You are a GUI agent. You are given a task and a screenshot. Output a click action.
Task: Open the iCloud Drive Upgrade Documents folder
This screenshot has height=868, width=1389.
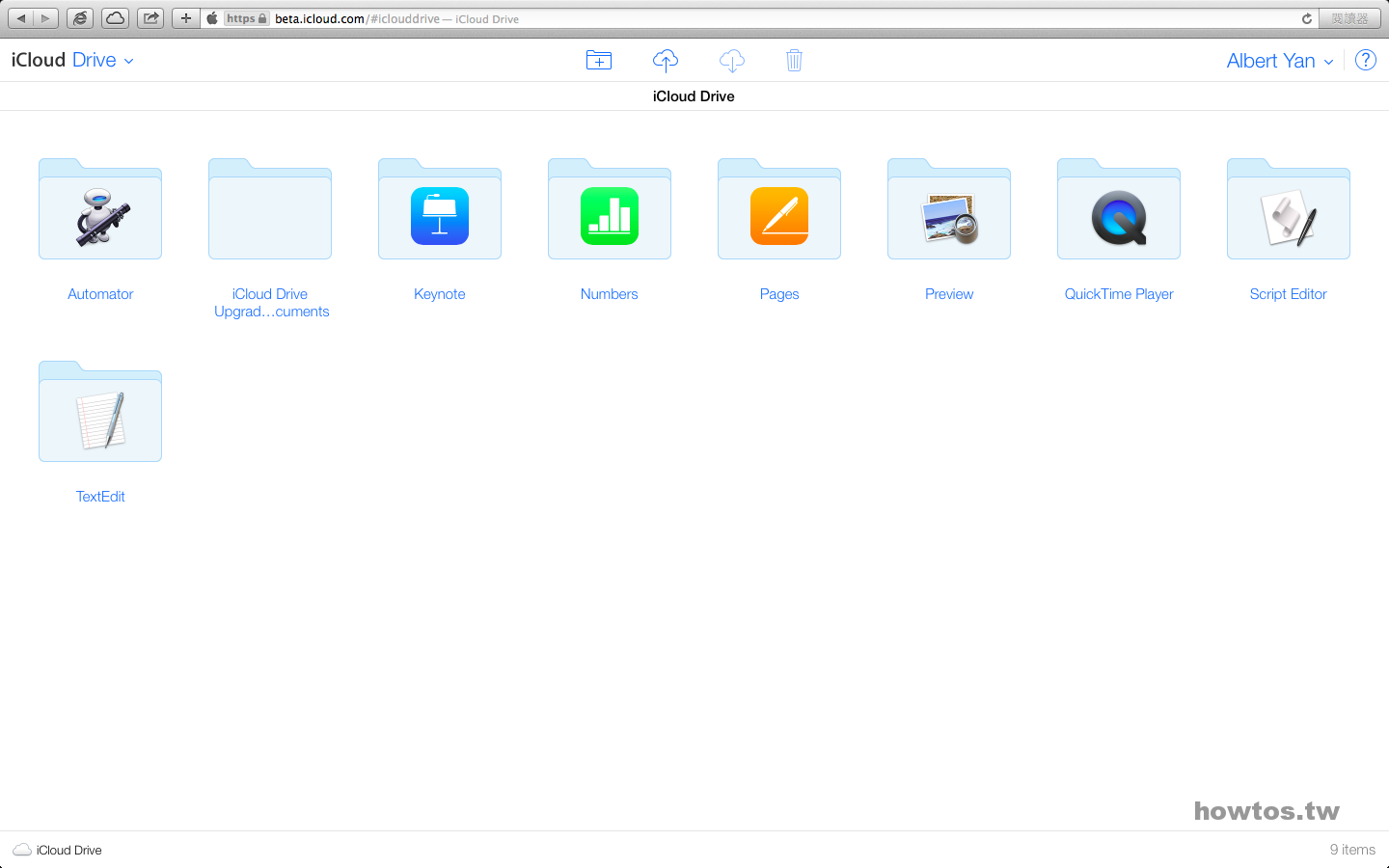[270, 209]
